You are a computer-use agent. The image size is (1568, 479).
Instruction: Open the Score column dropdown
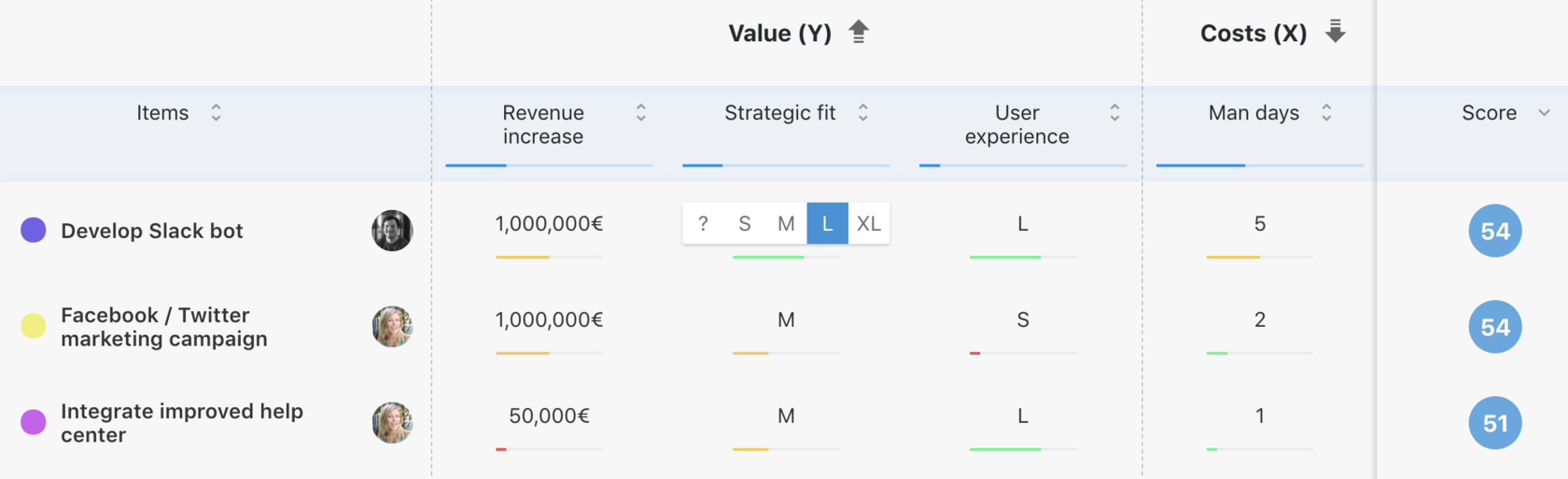click(1544, 113)
